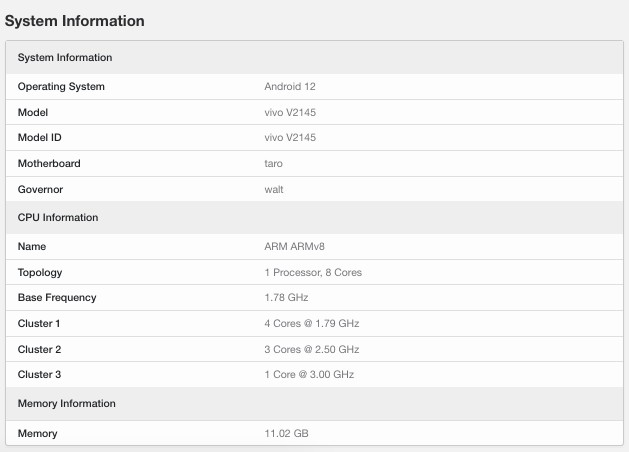Select the 11.02 GB memory value
The width and height of the screenshot is (629, 452).
(286, 433)
